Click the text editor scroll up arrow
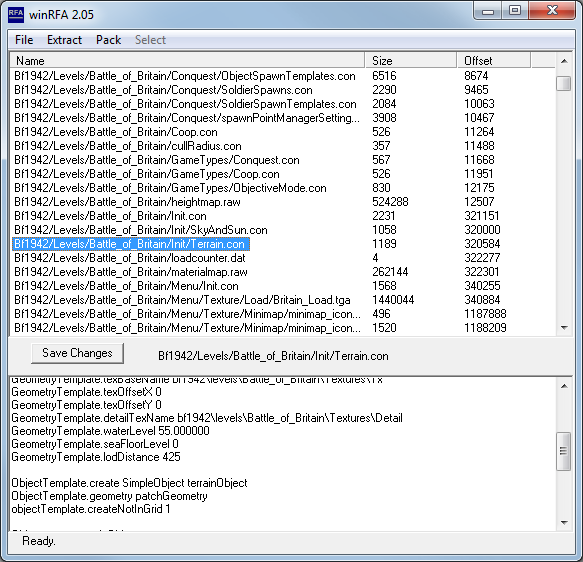This screenshot has height=562, width=583. click(564, 387)
